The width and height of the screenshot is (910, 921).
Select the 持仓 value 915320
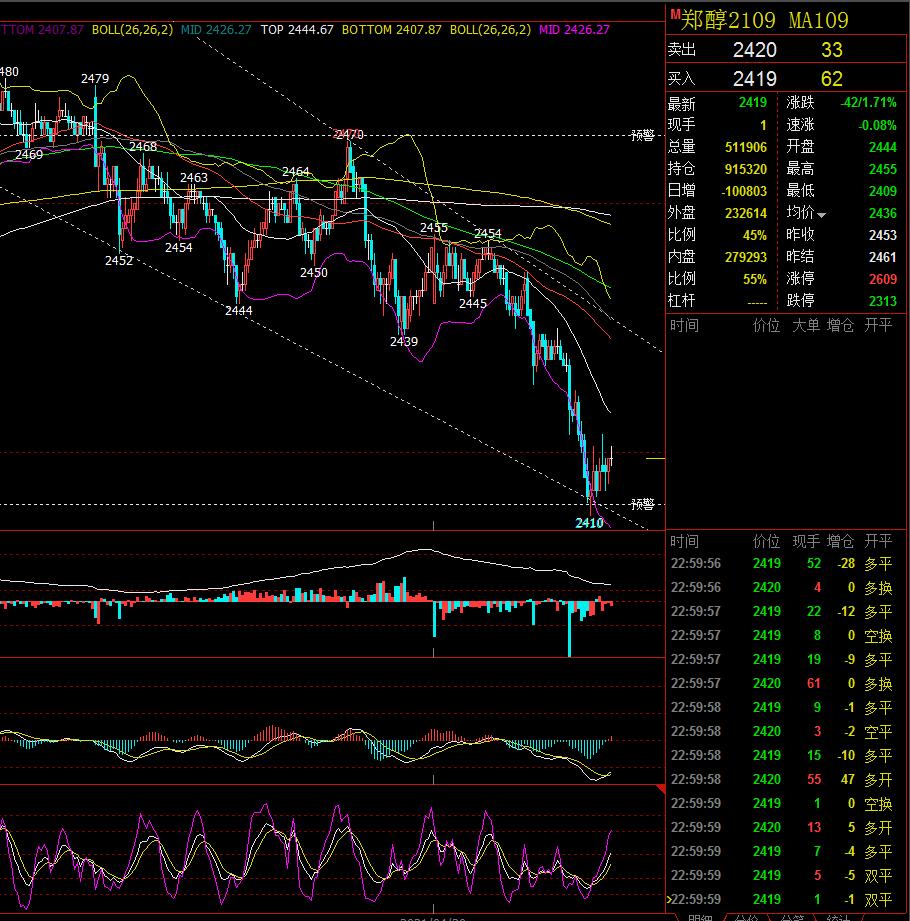746,169
